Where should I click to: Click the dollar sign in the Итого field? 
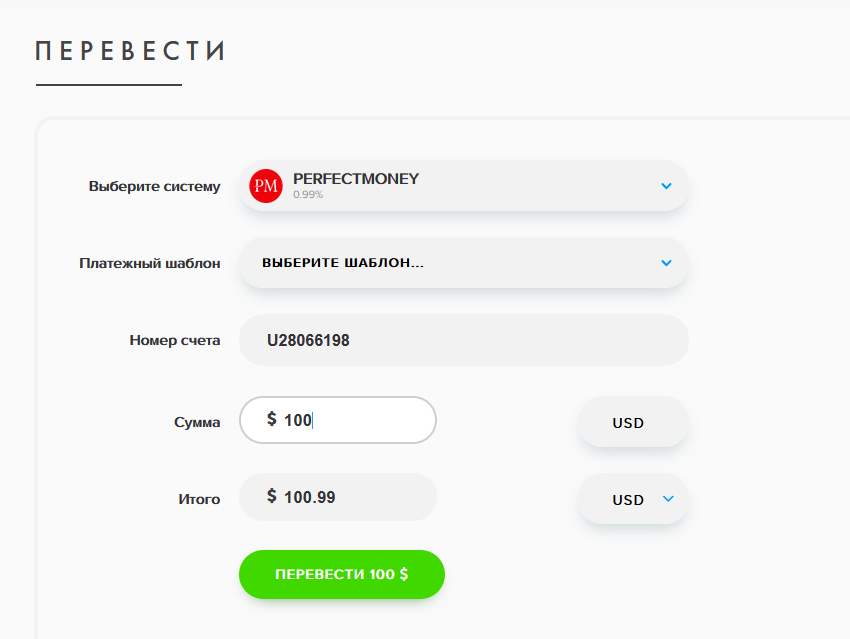tap(272, 496)
